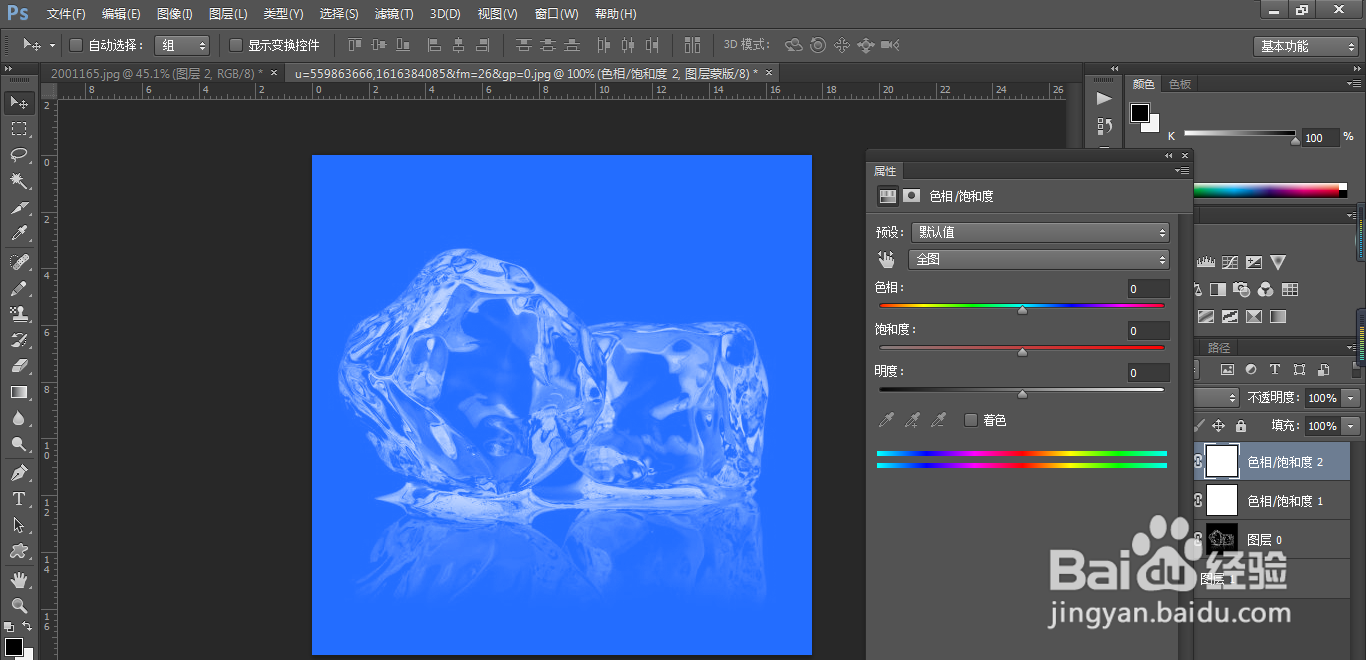Select the Rectangular Marquee tool
1366x660 pixels.
19,129
